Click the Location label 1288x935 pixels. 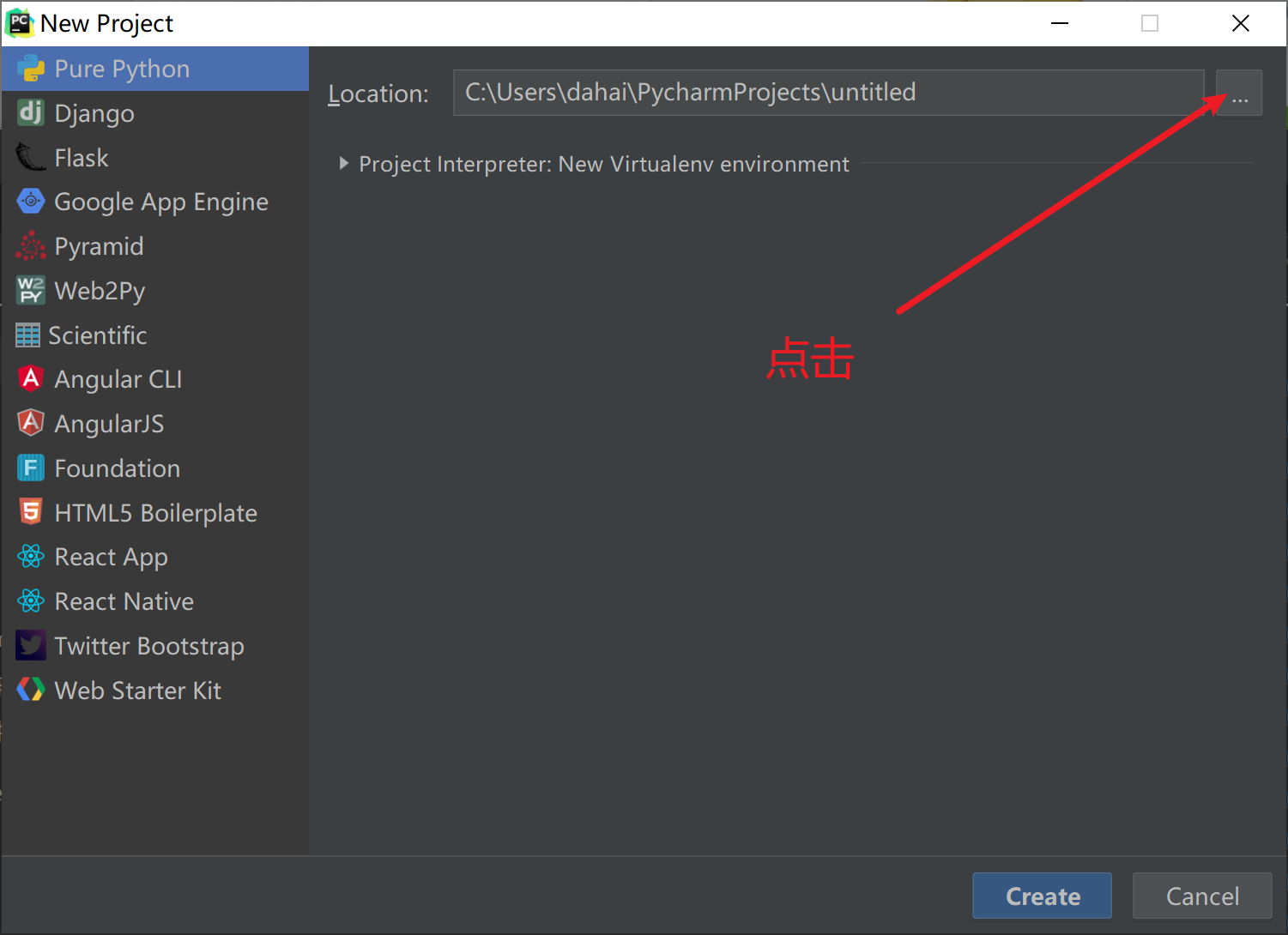[378, 93]
